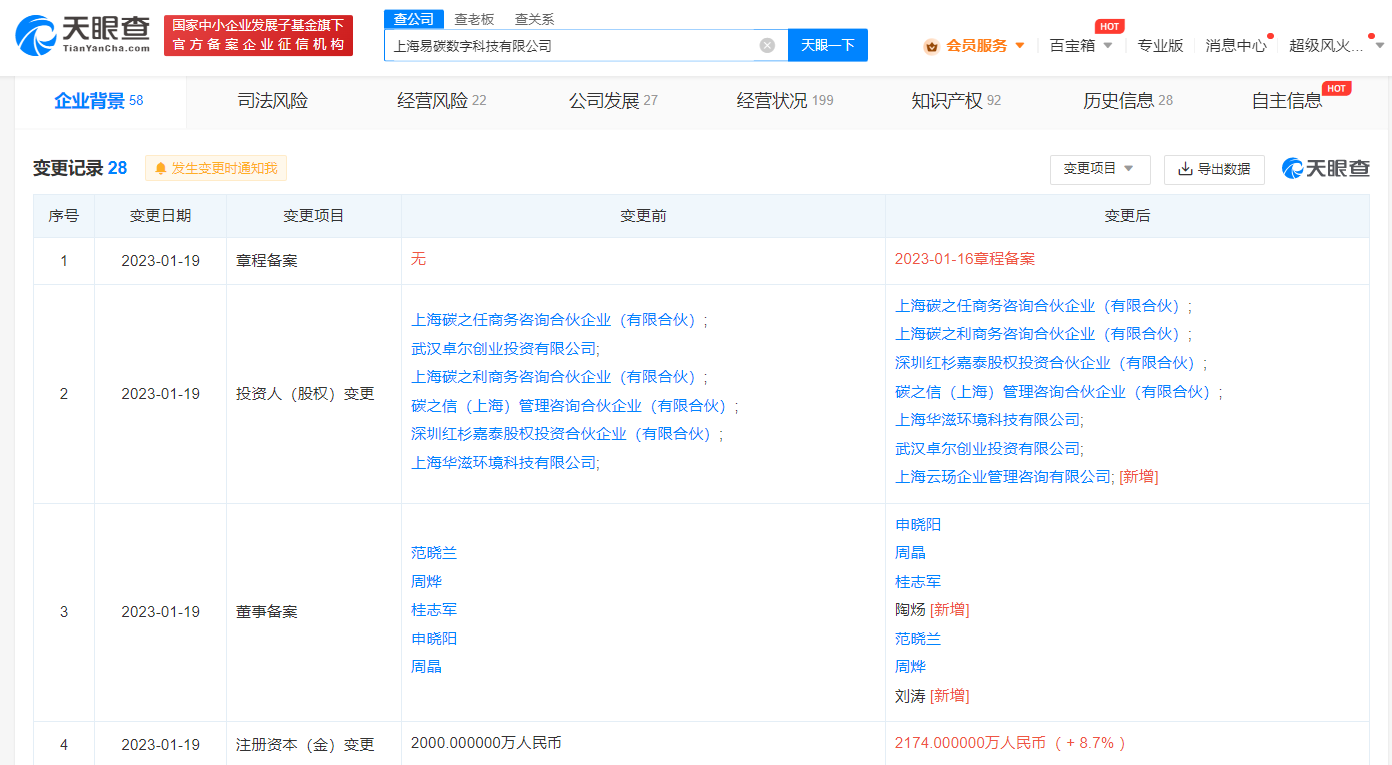
Task: Click the export data button
Action: [x=1214, y=169]
